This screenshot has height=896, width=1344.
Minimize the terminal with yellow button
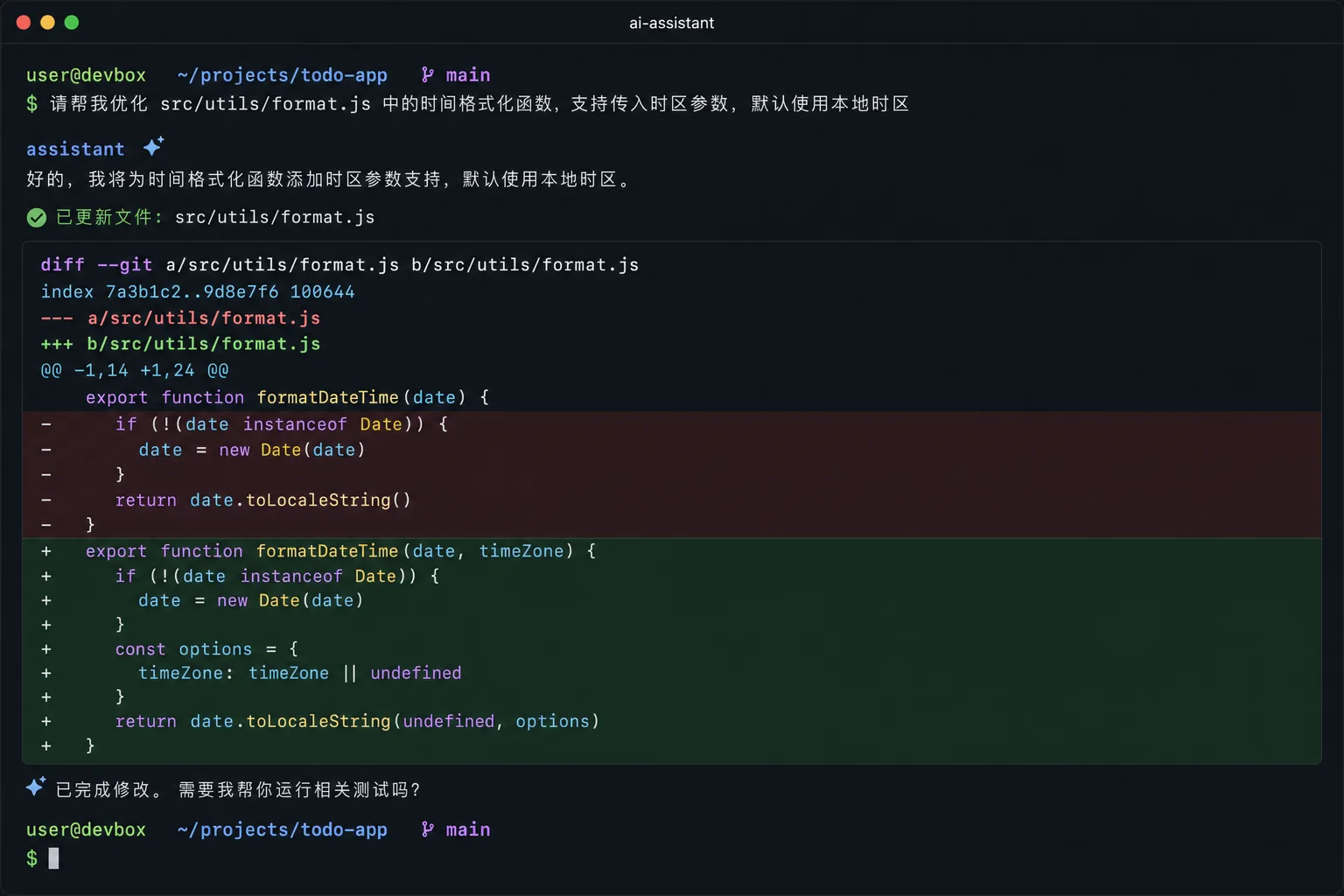[47, 23]
